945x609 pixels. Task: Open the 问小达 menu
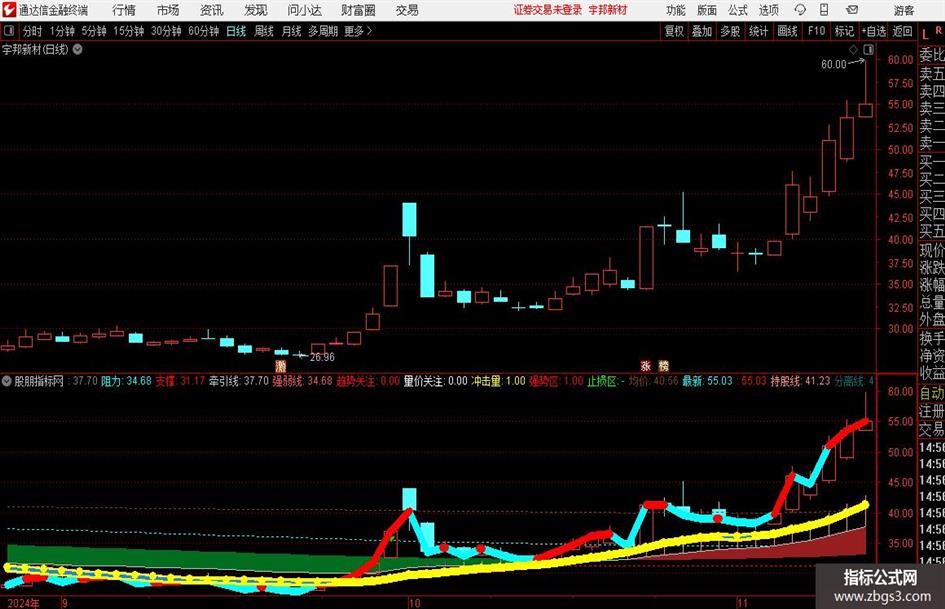pos(304,10)
